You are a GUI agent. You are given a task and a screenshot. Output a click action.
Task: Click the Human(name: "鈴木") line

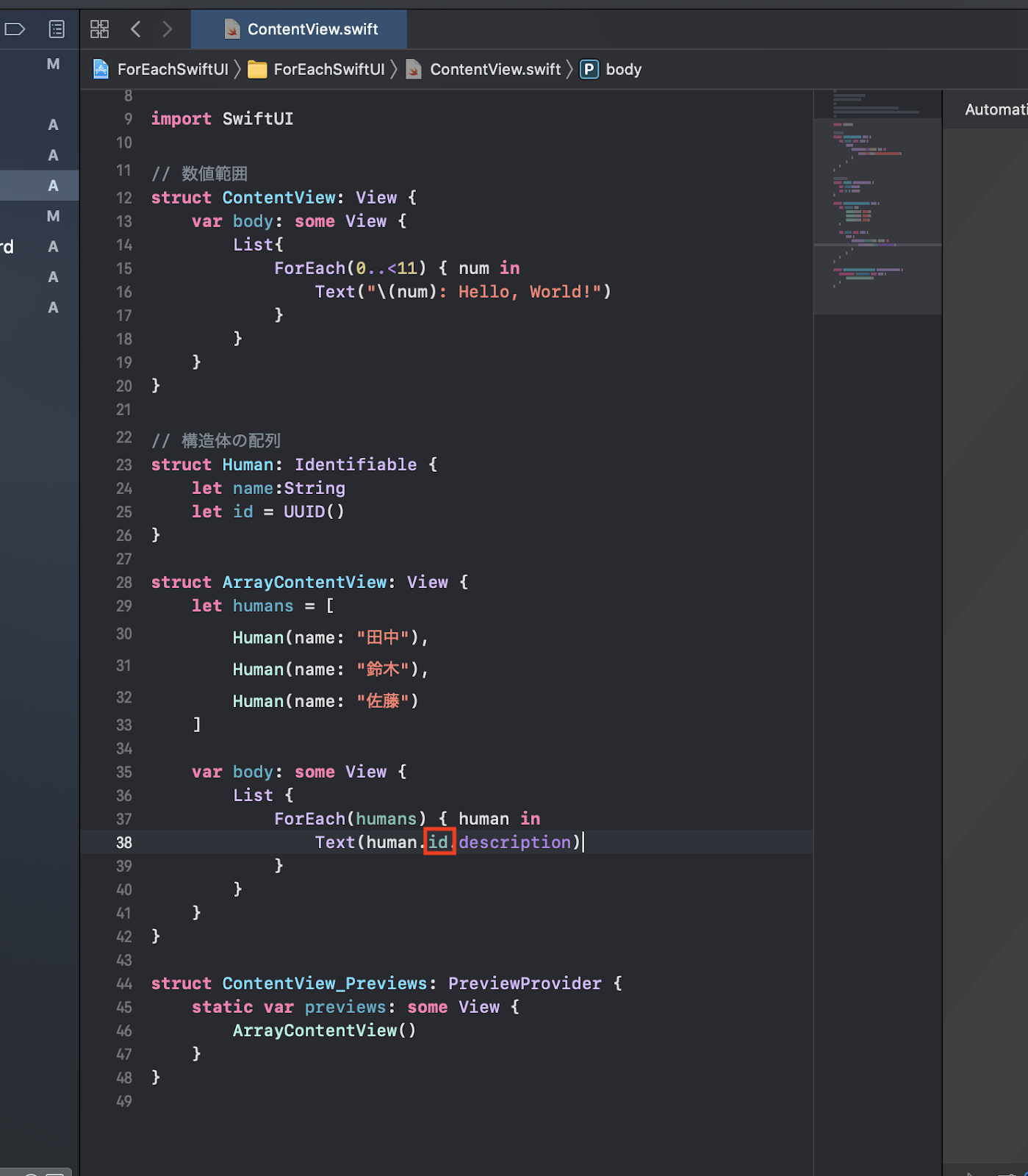(x=330, y=670)
